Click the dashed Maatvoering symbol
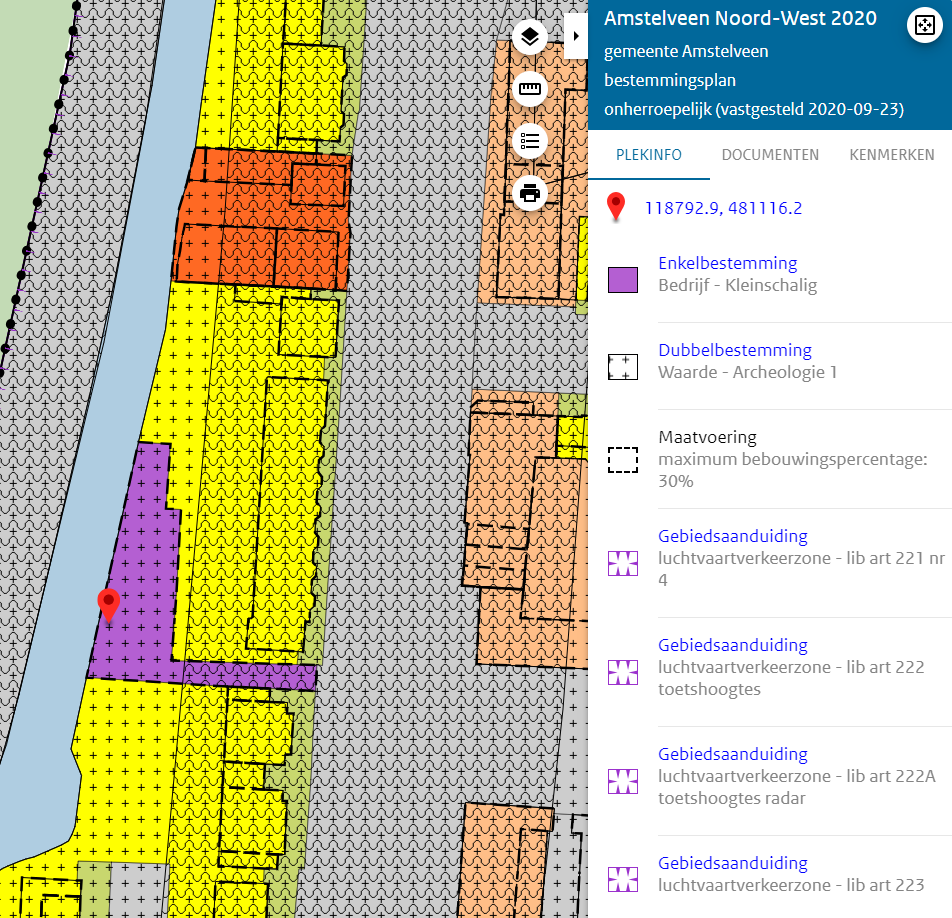 [x=623, y=460]
